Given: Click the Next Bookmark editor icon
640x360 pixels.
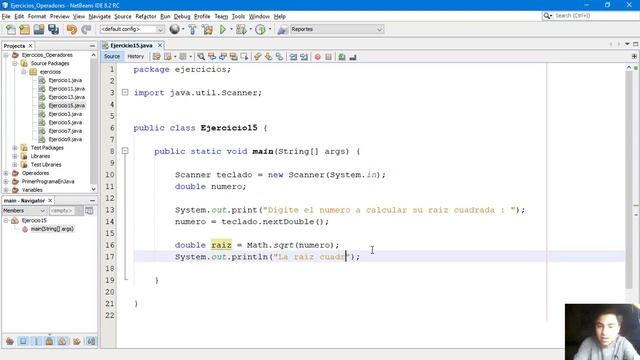Looking at the screenshot, I should click(269, 57).
